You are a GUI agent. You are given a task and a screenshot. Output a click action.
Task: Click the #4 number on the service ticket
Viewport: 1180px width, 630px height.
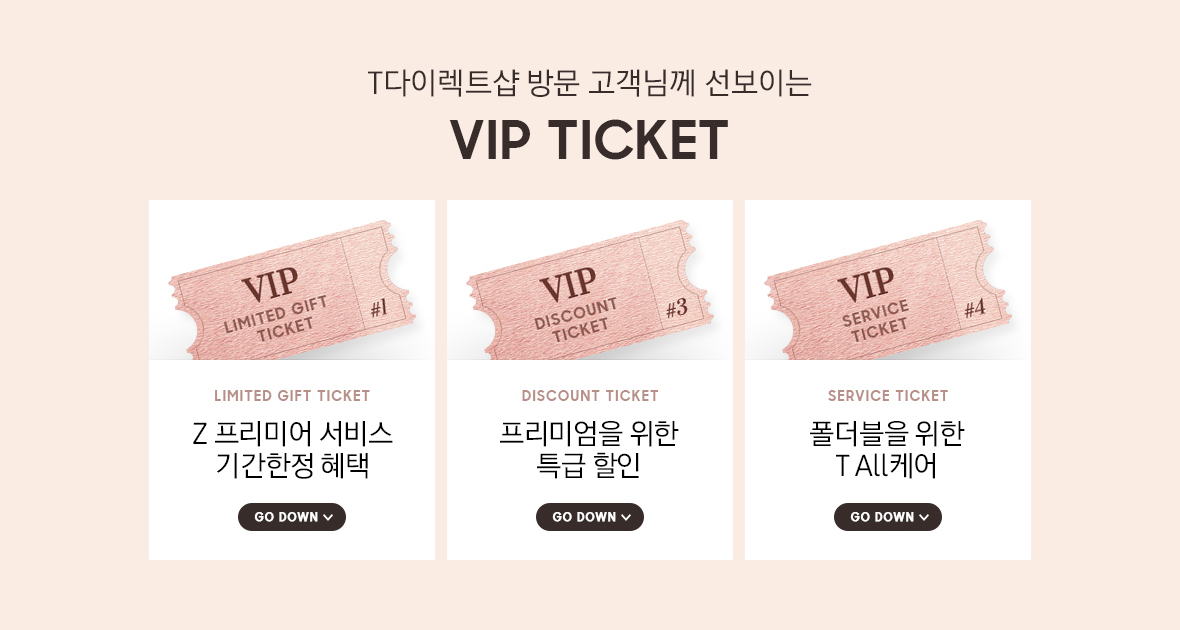click(975, 308)
